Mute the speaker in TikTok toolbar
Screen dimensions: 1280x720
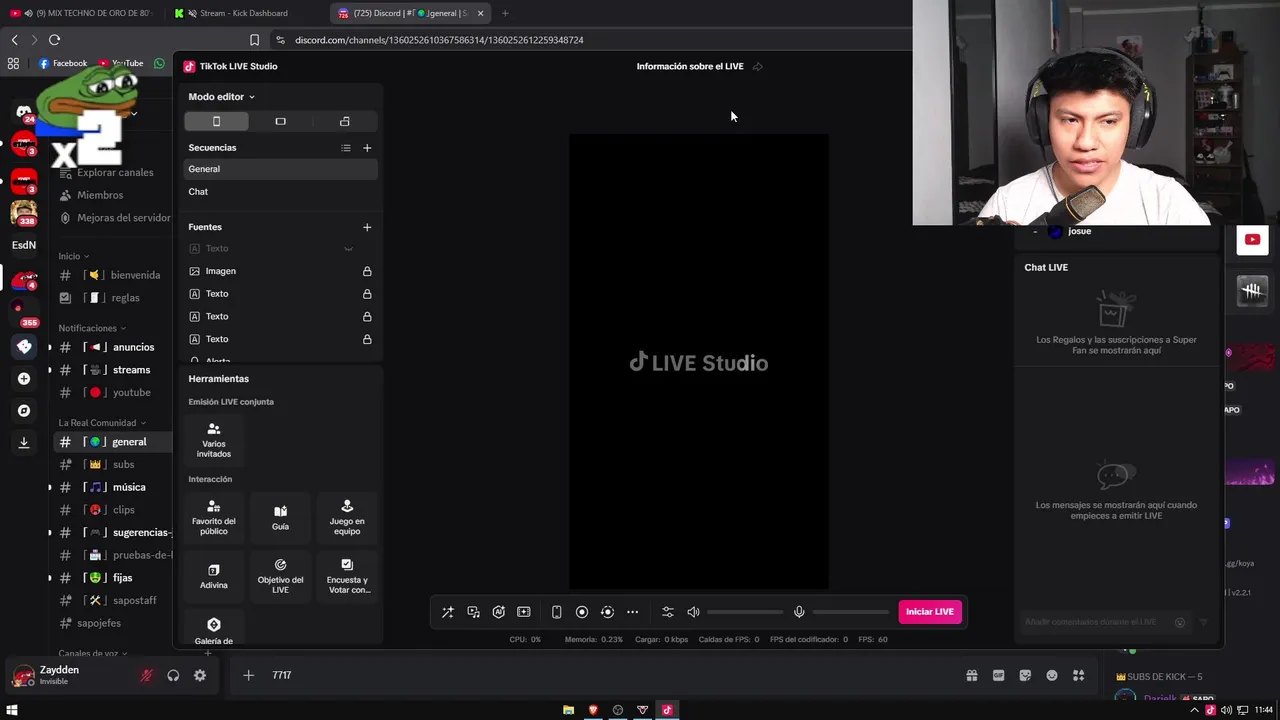click(x=693, y=612)
